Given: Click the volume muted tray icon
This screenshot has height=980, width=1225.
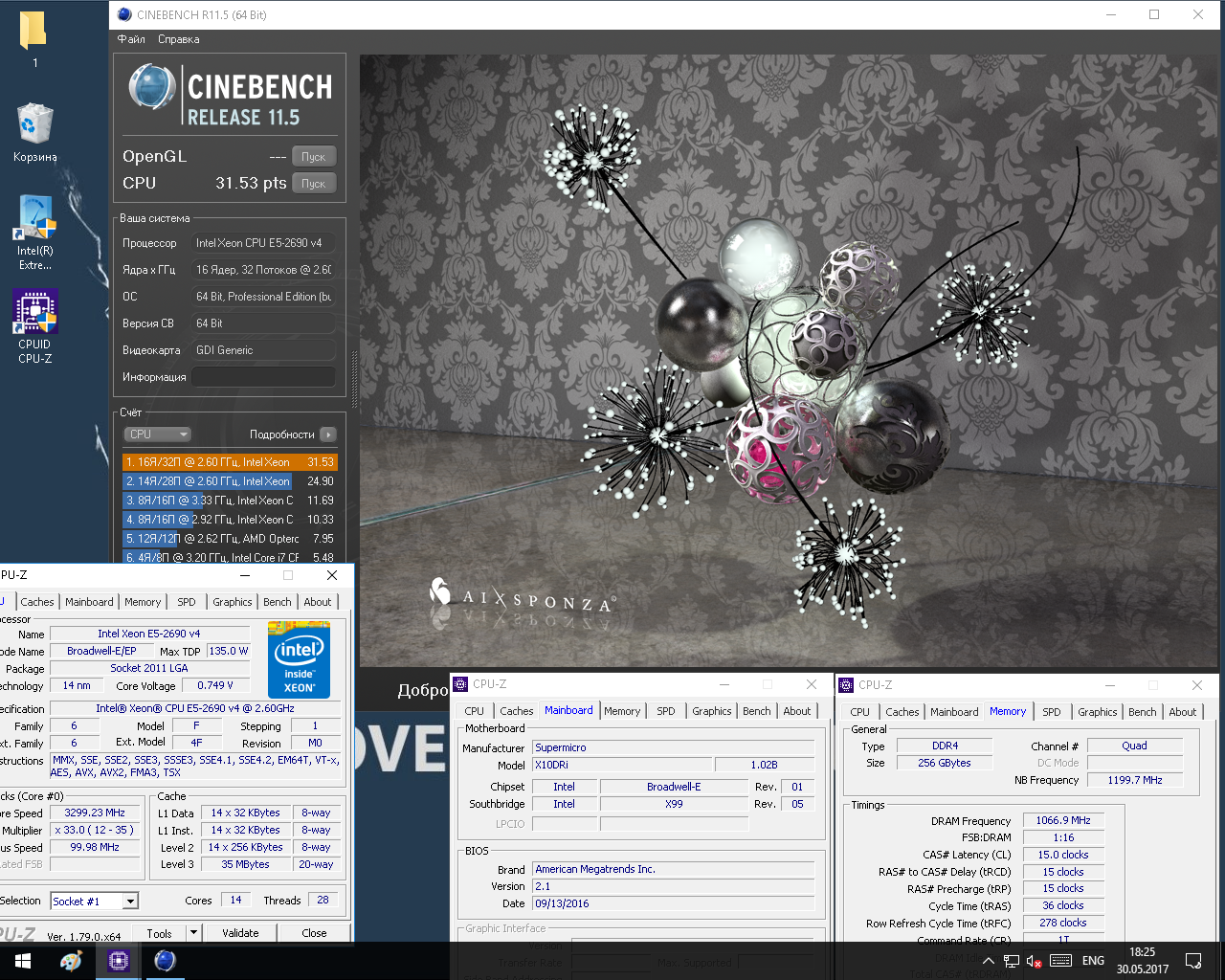Looking at the screenshot, I should point(1034,961).
